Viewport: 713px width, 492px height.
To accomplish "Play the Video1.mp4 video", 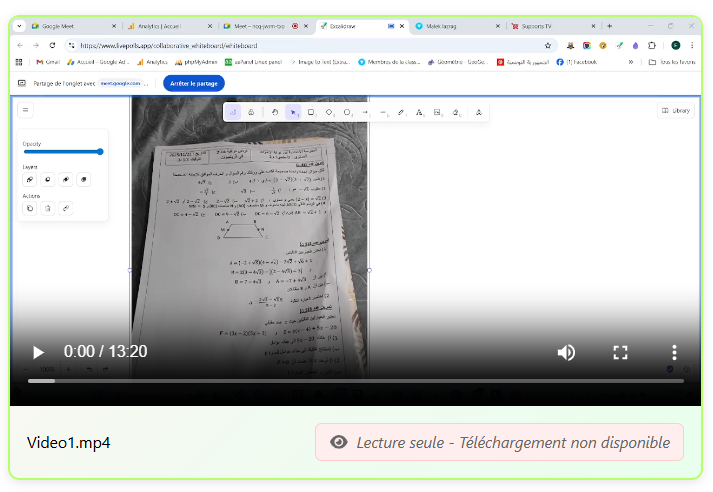I will pyautogui.click(x=38, y=352).
